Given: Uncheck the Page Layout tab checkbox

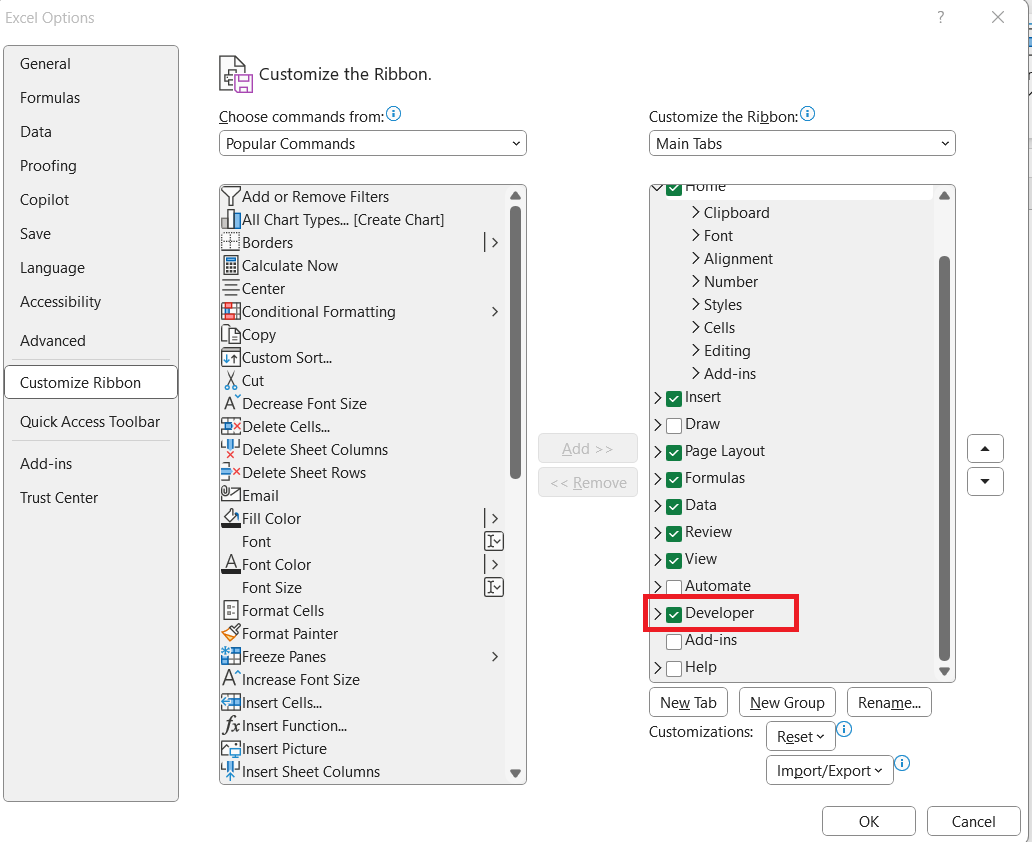Looking at the screenshot, I should point(673,453).
